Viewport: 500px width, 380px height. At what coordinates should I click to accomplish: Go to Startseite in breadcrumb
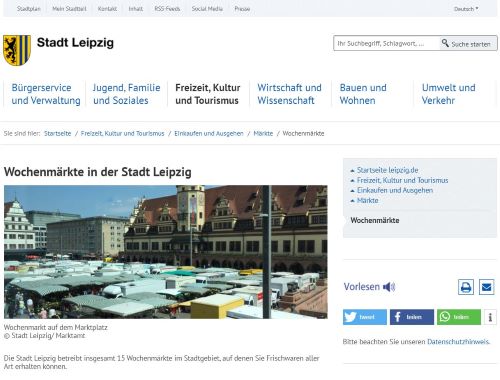pos(57,133)
